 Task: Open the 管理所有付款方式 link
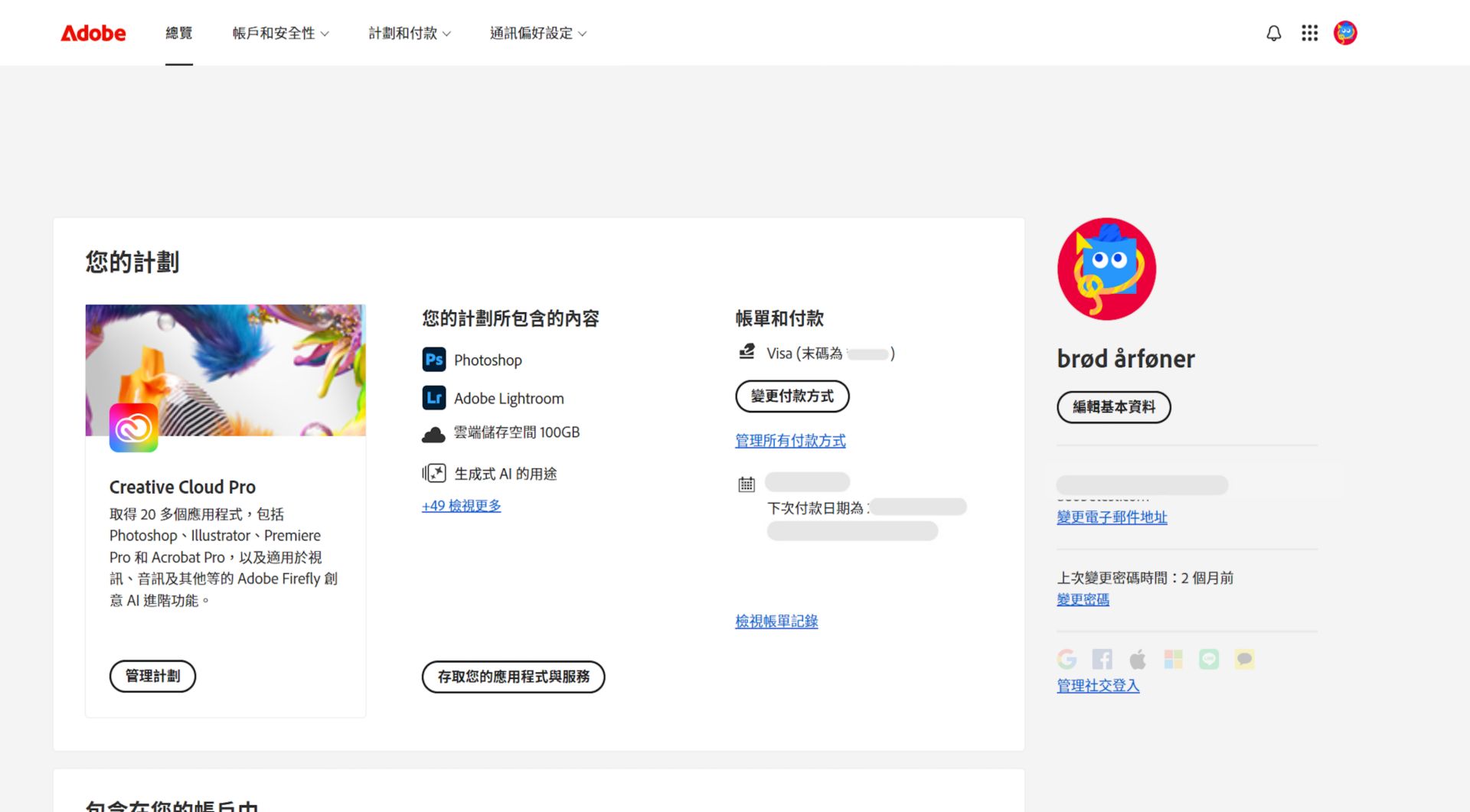[790, 441]
